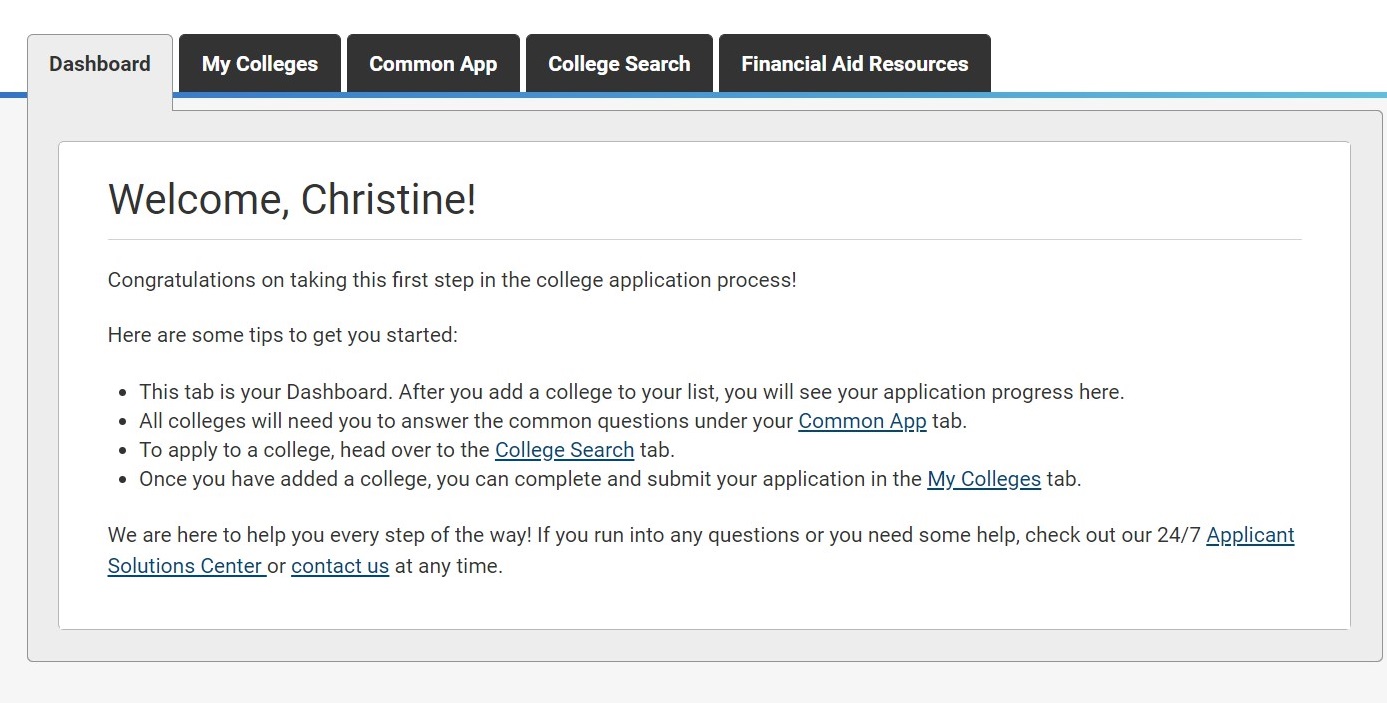
Task: Open the My Colleges link in tips
Action: pos(984,479)
